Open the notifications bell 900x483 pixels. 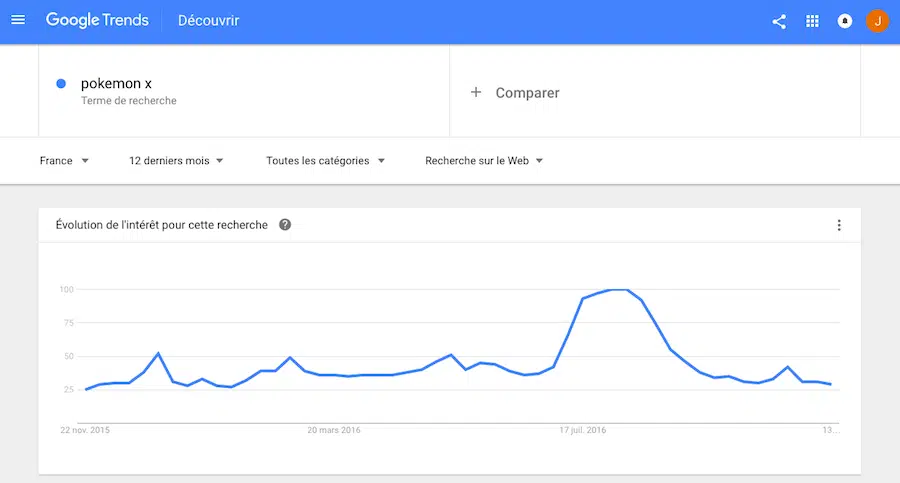(845, 21)
